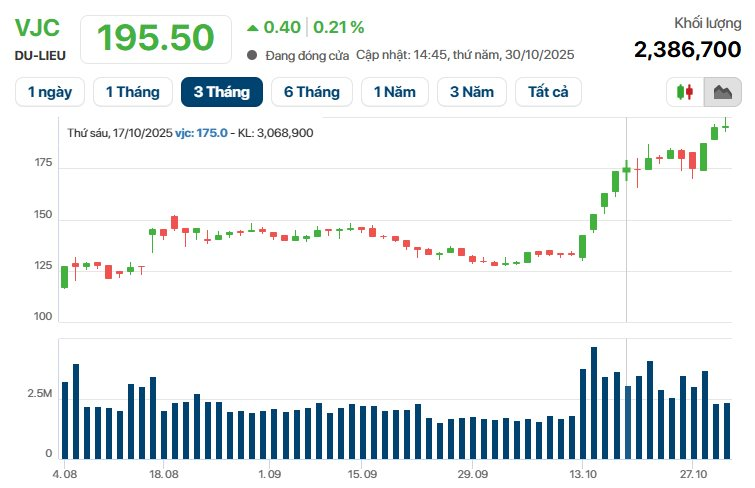
Task: Click the grey market-closed status dot
Action: click(252, 55)
